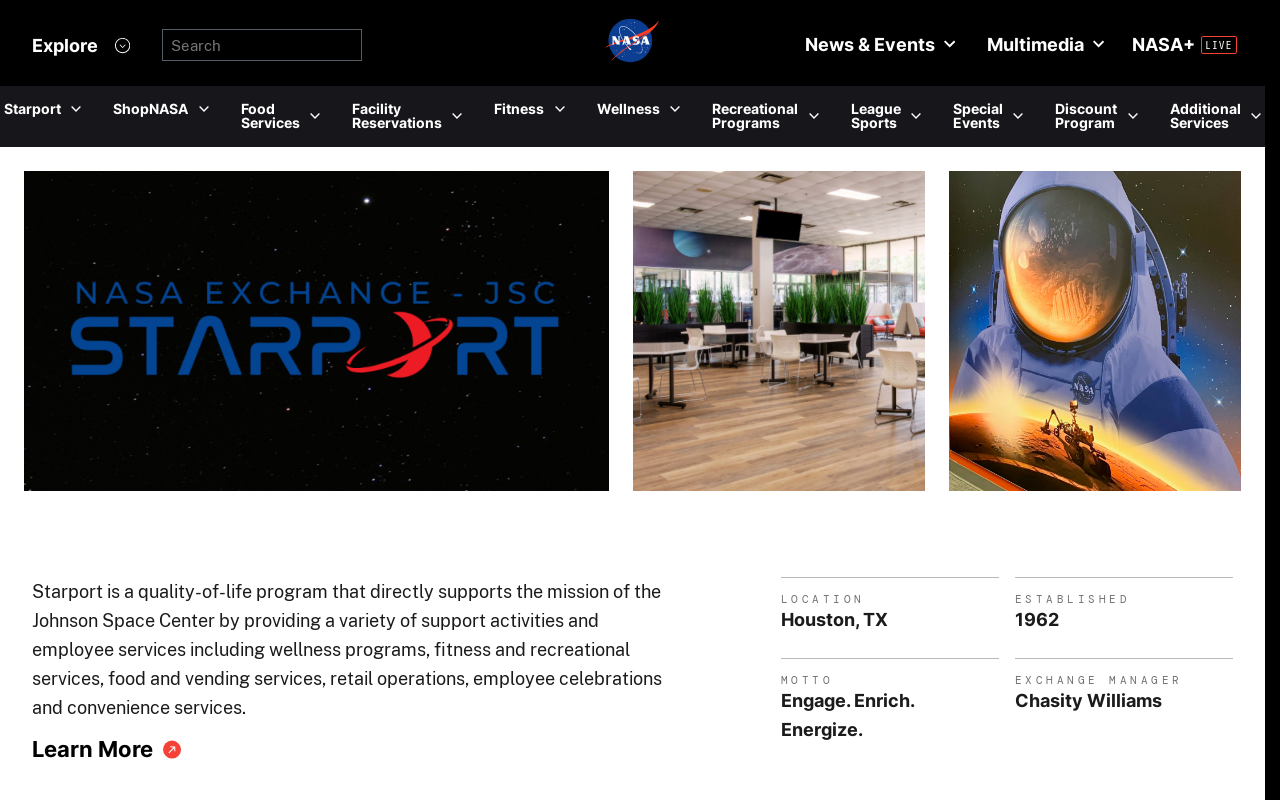Click the cafeteria dining room photo
The height and width of the screenshot is (800, 1280).
pyautogui.click(x=779, y=331)
